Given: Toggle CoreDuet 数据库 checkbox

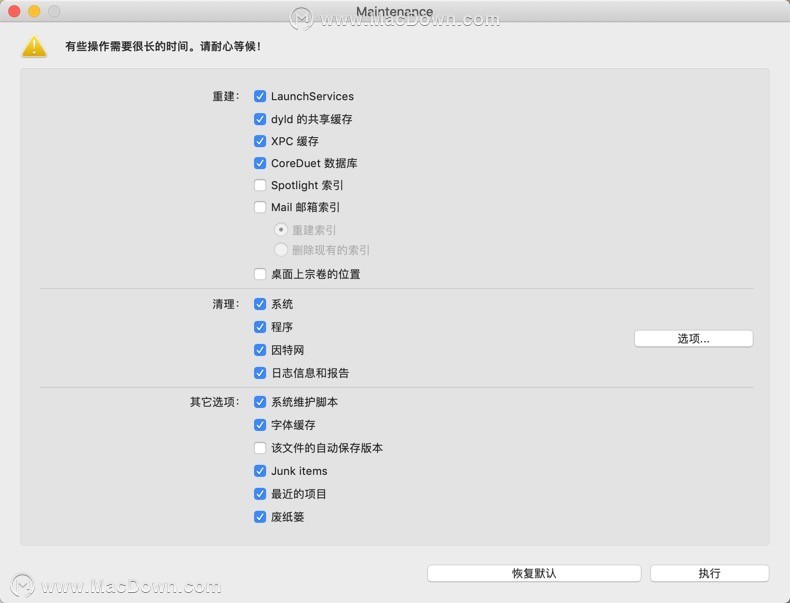Looking at the screenshot, I should tap(260, 163).
